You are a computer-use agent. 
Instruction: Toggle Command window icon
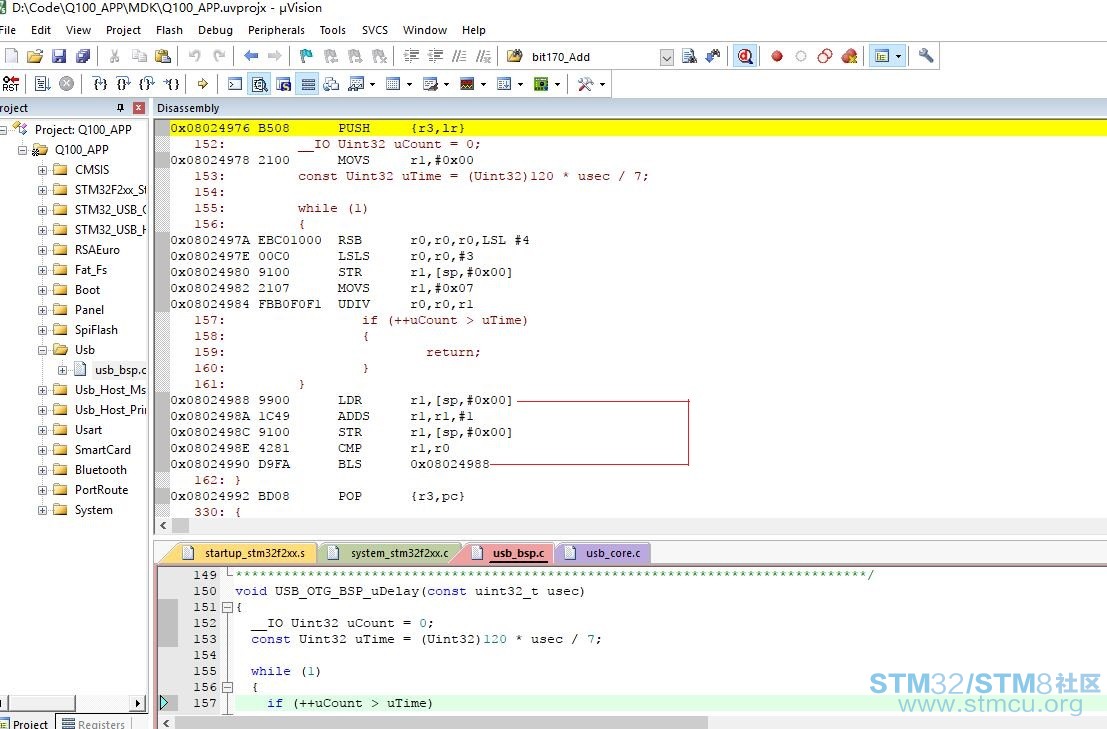tap(235, 84)
